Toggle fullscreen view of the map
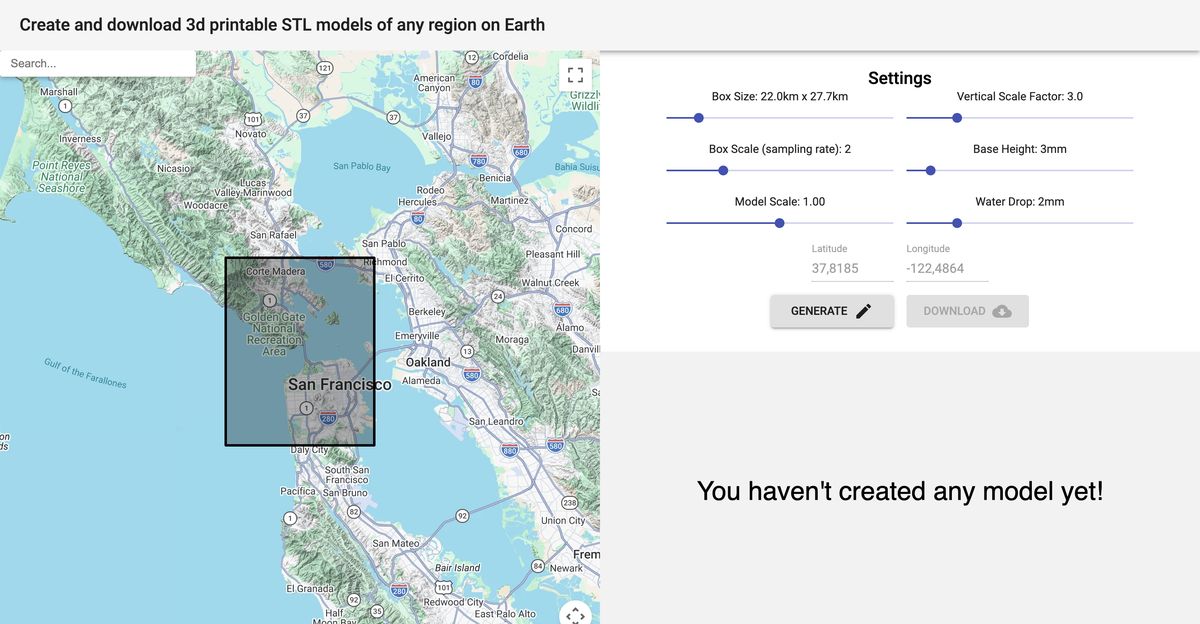1200x624 pixels. (x=575, y=75)
